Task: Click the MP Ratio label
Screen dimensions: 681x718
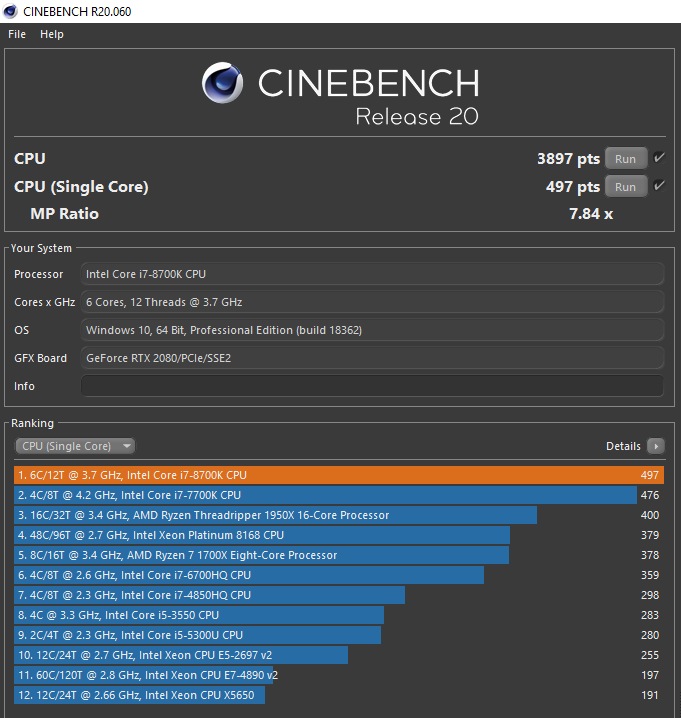Action: 65,214
